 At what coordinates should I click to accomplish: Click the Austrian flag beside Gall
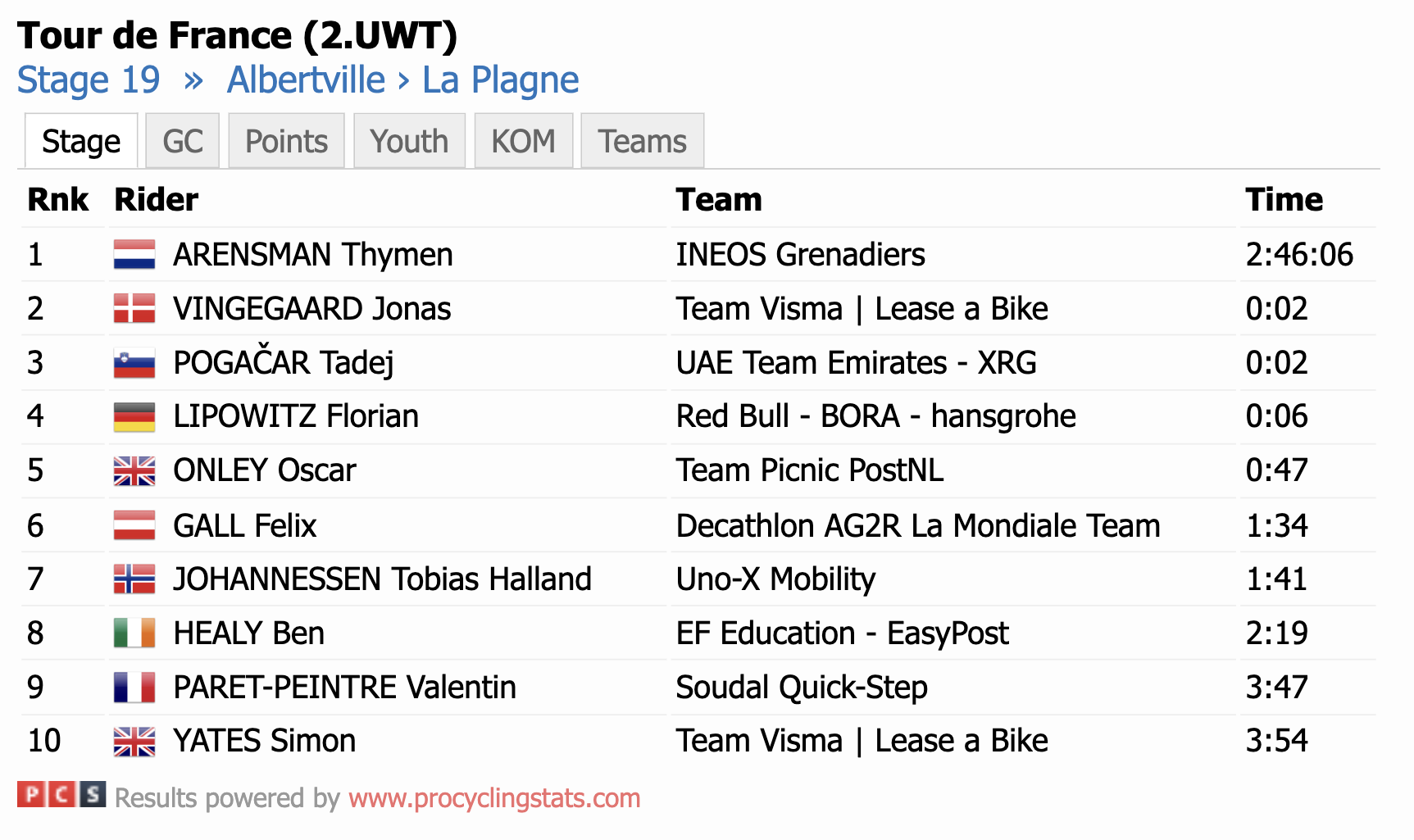134,525
